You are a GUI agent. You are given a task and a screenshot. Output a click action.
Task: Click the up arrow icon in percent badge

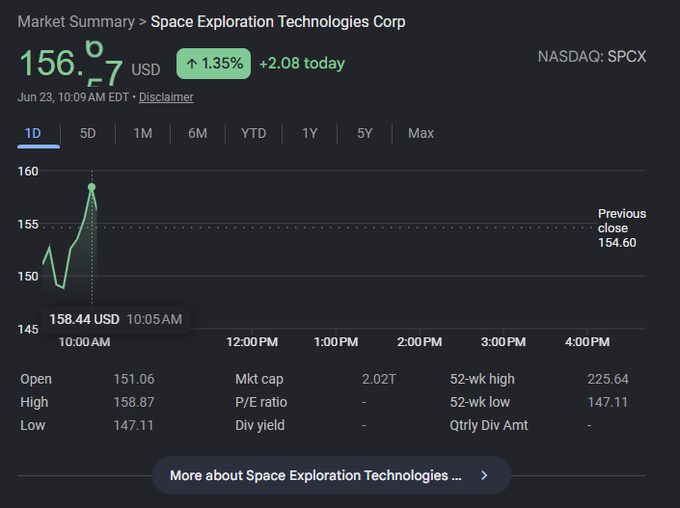pos(192,64)
